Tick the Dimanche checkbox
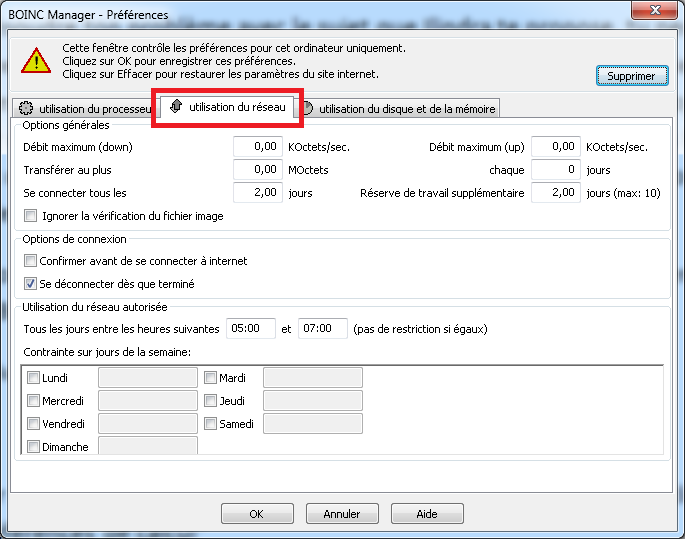Image resolution: width=685 pixels, height=539 pixels. click(33, 446)
